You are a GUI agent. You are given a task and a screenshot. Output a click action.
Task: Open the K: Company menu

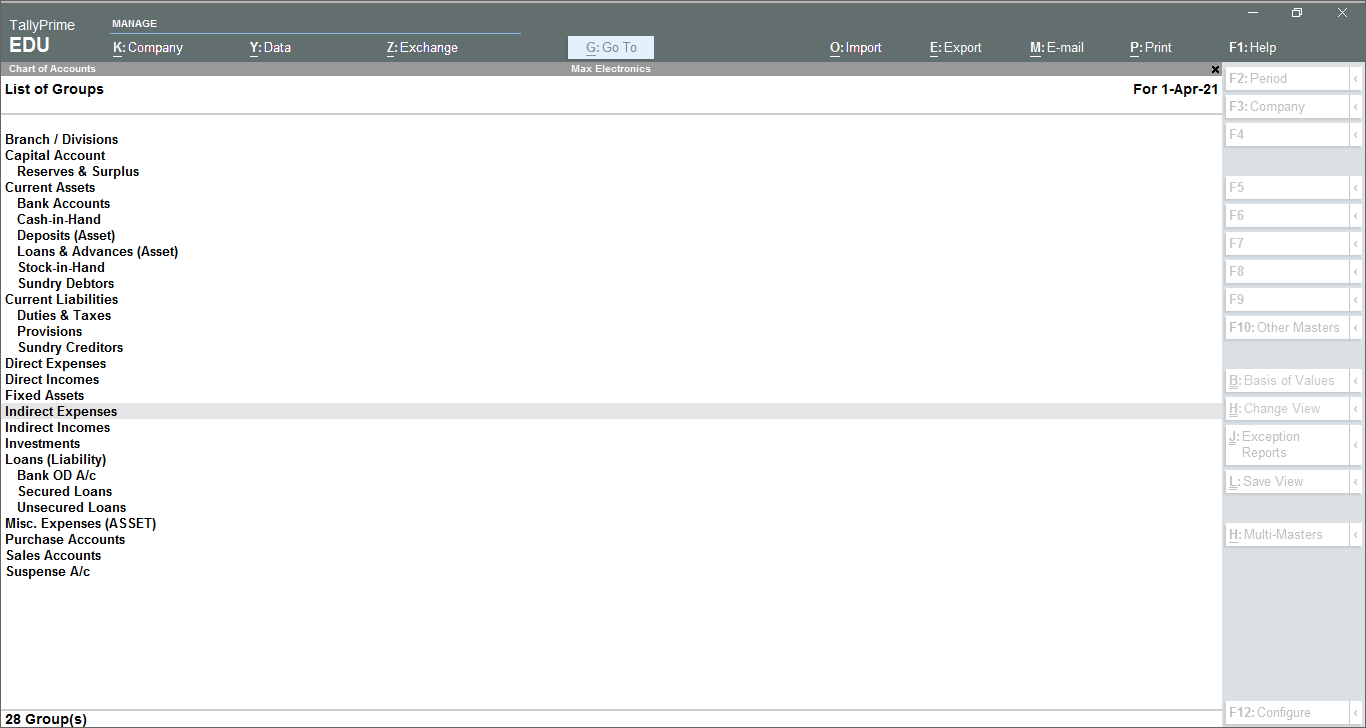(148, 47)
